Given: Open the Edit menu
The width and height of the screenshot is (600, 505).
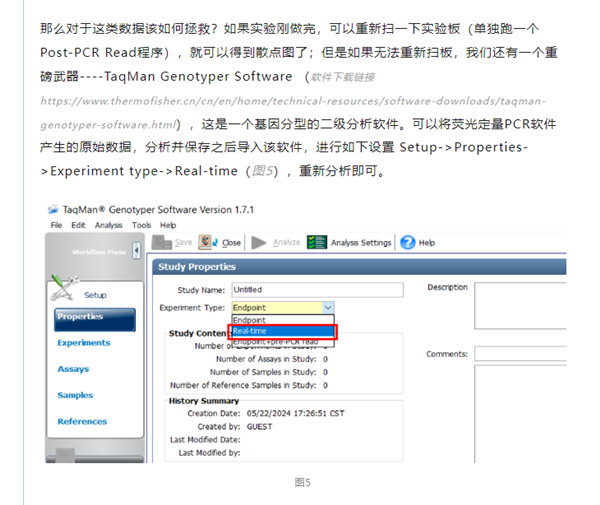Looking at the screenshot, I should tap(79, 226).
